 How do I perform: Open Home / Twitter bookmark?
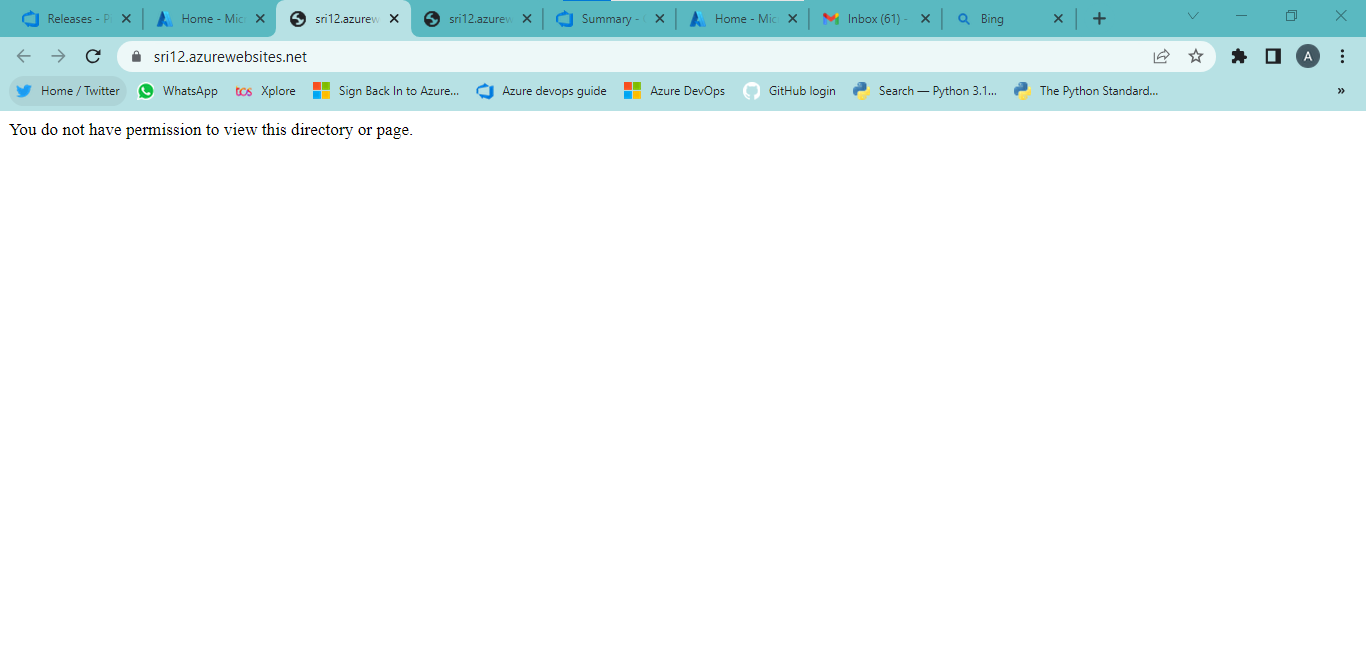click(x=68, y=91)
